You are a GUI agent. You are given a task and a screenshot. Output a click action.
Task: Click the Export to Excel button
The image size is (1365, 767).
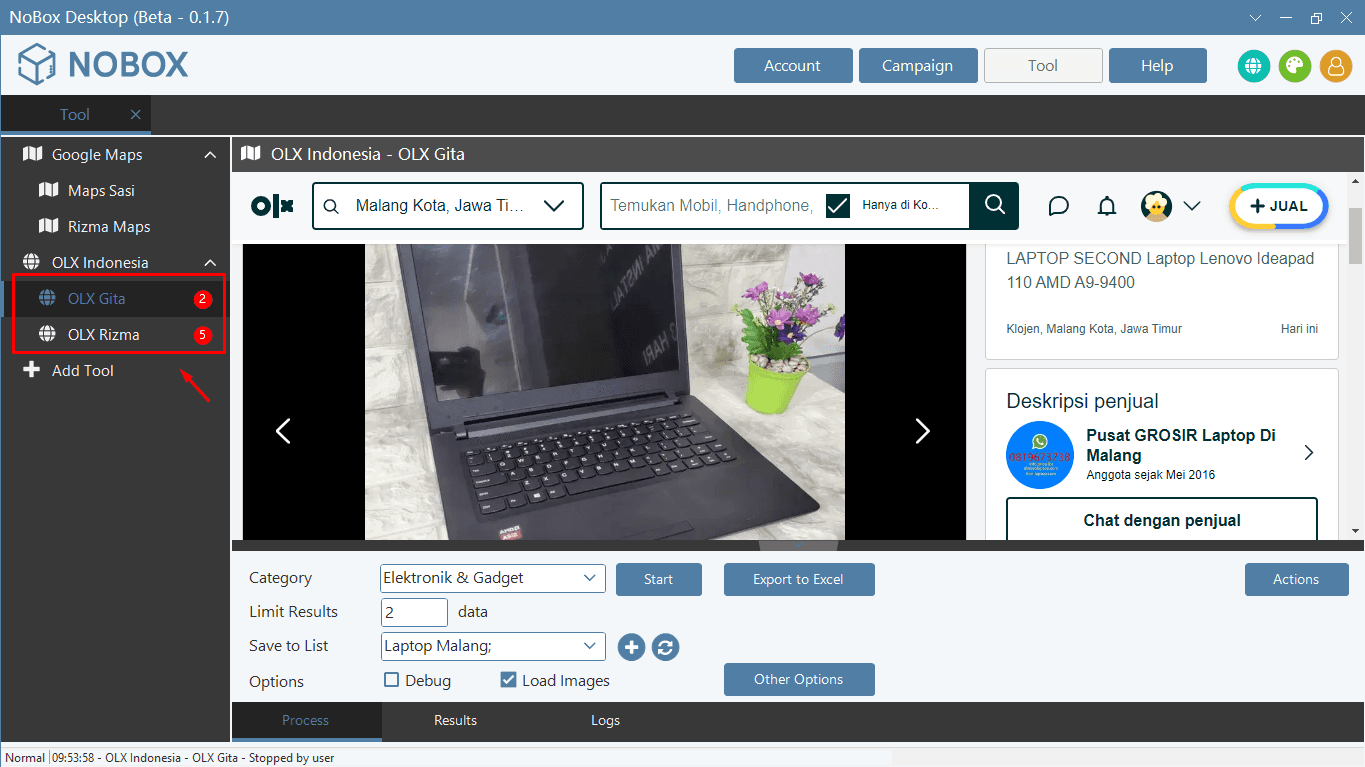click(x=799, y=579)
